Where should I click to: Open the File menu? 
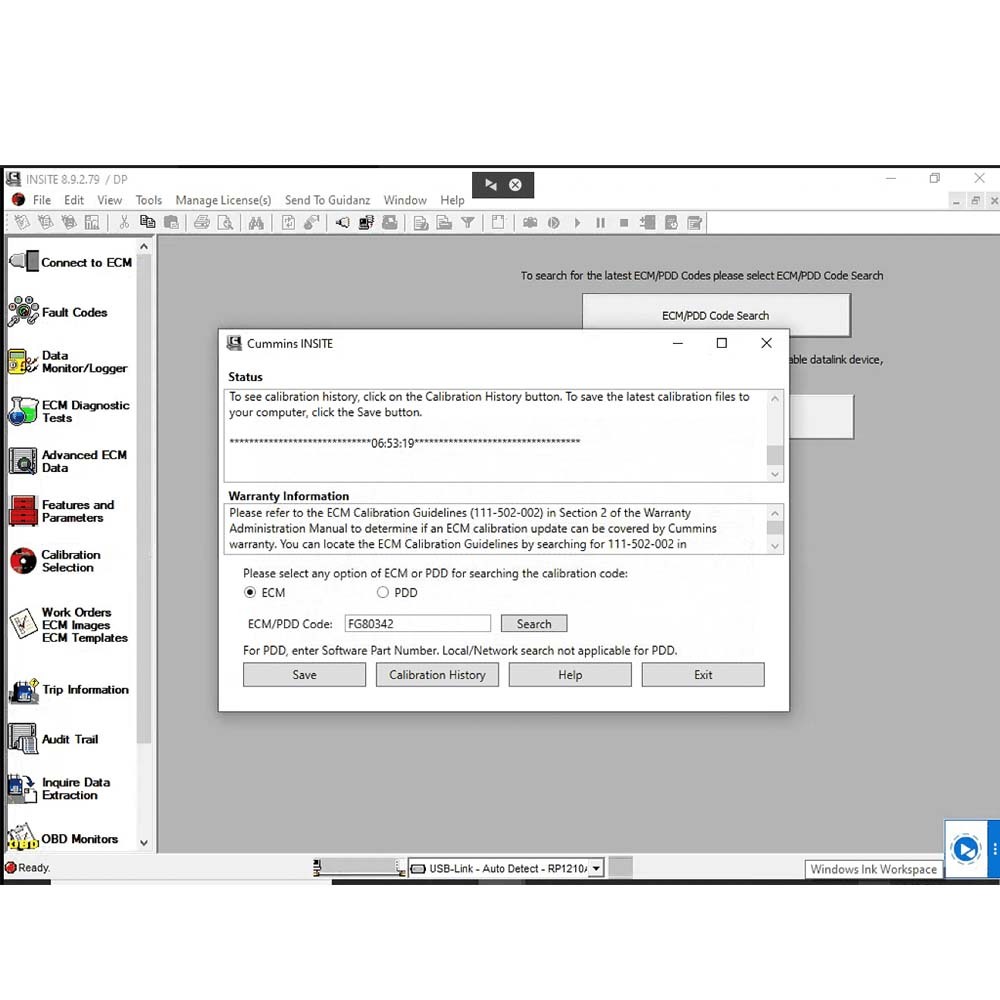tap(42, 200)
